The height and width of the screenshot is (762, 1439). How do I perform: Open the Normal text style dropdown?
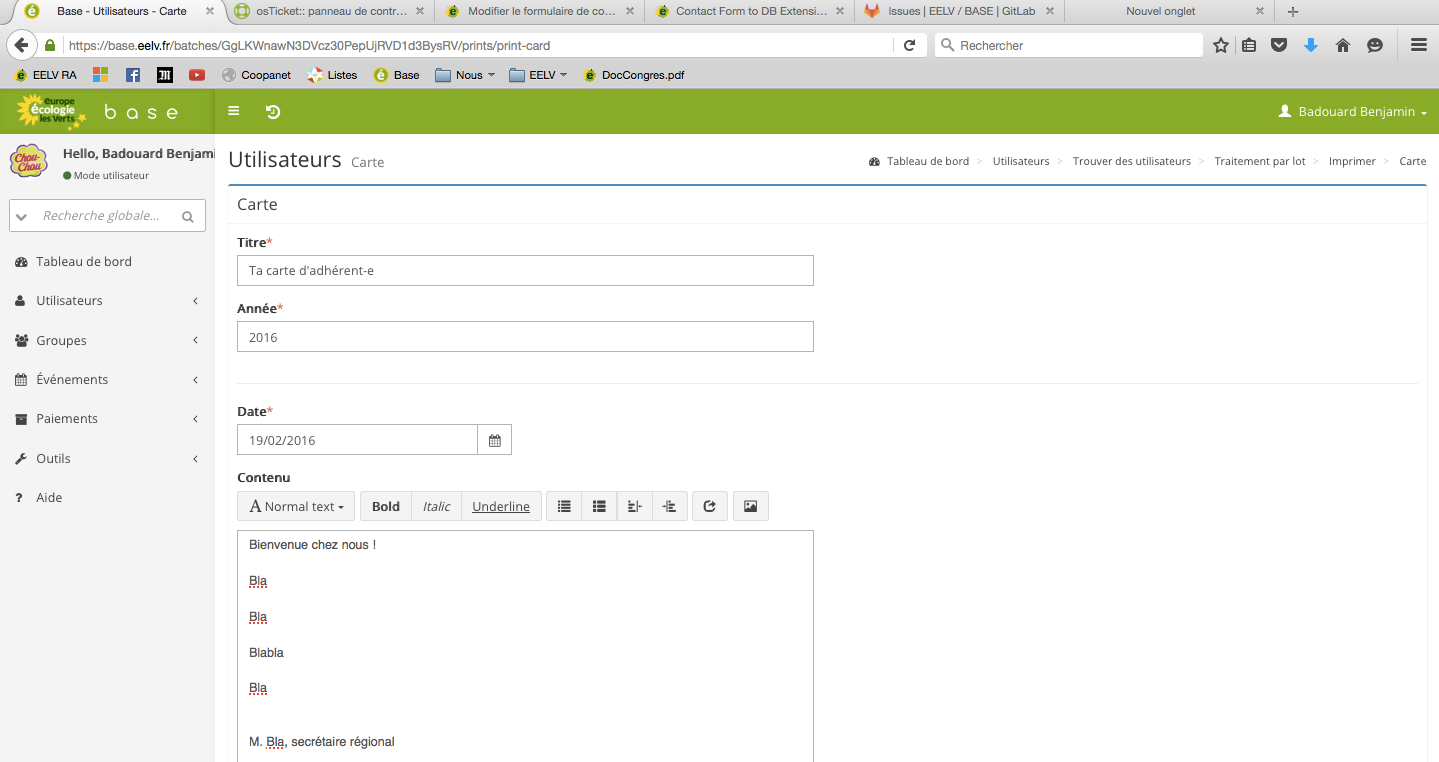point(296,506)
